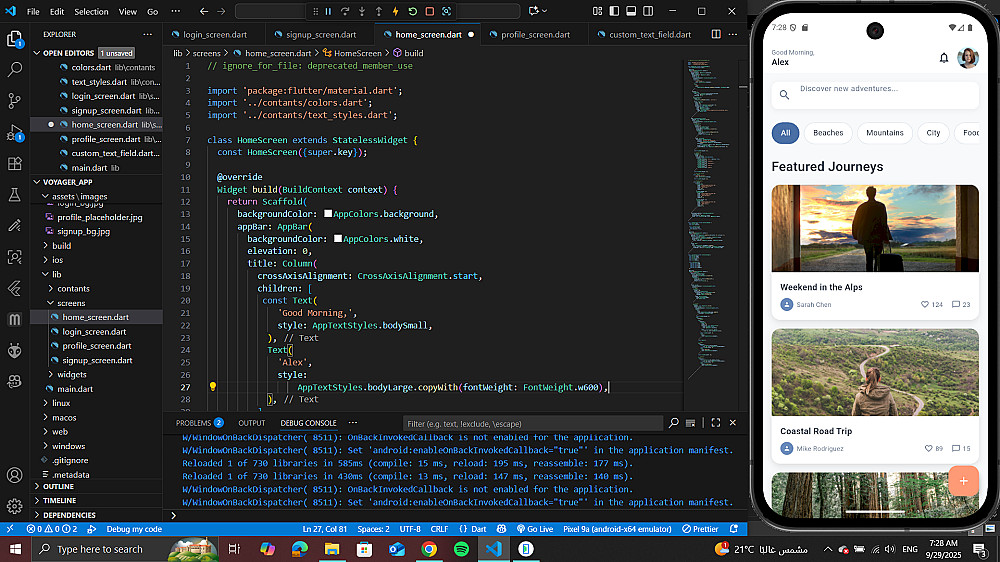Image resolution: width=1000 pixels, height=562 pixels.
Task: Expand the OUTLINE section
Action: pos(58,486)
